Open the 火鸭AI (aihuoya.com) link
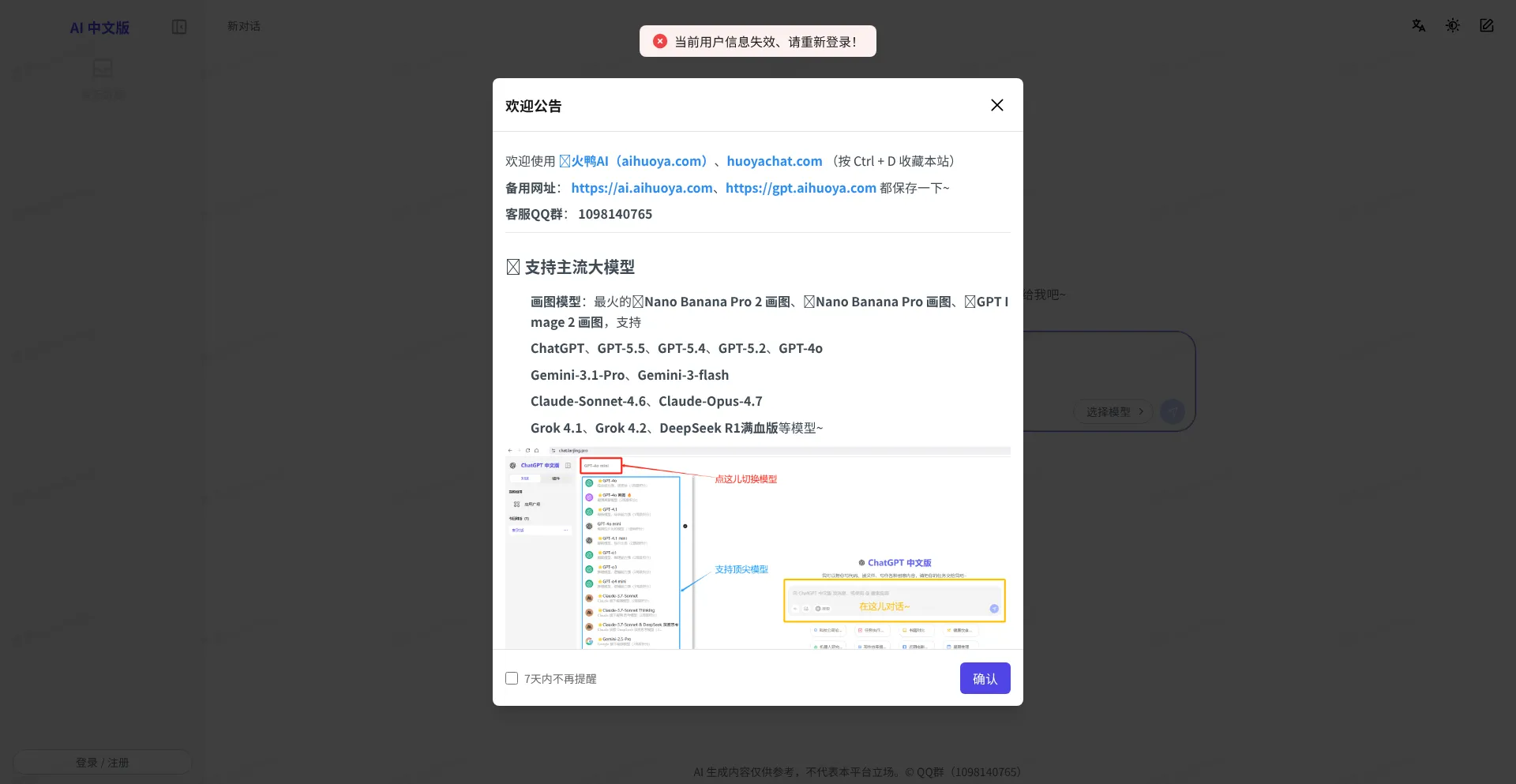 coord(632,161)
